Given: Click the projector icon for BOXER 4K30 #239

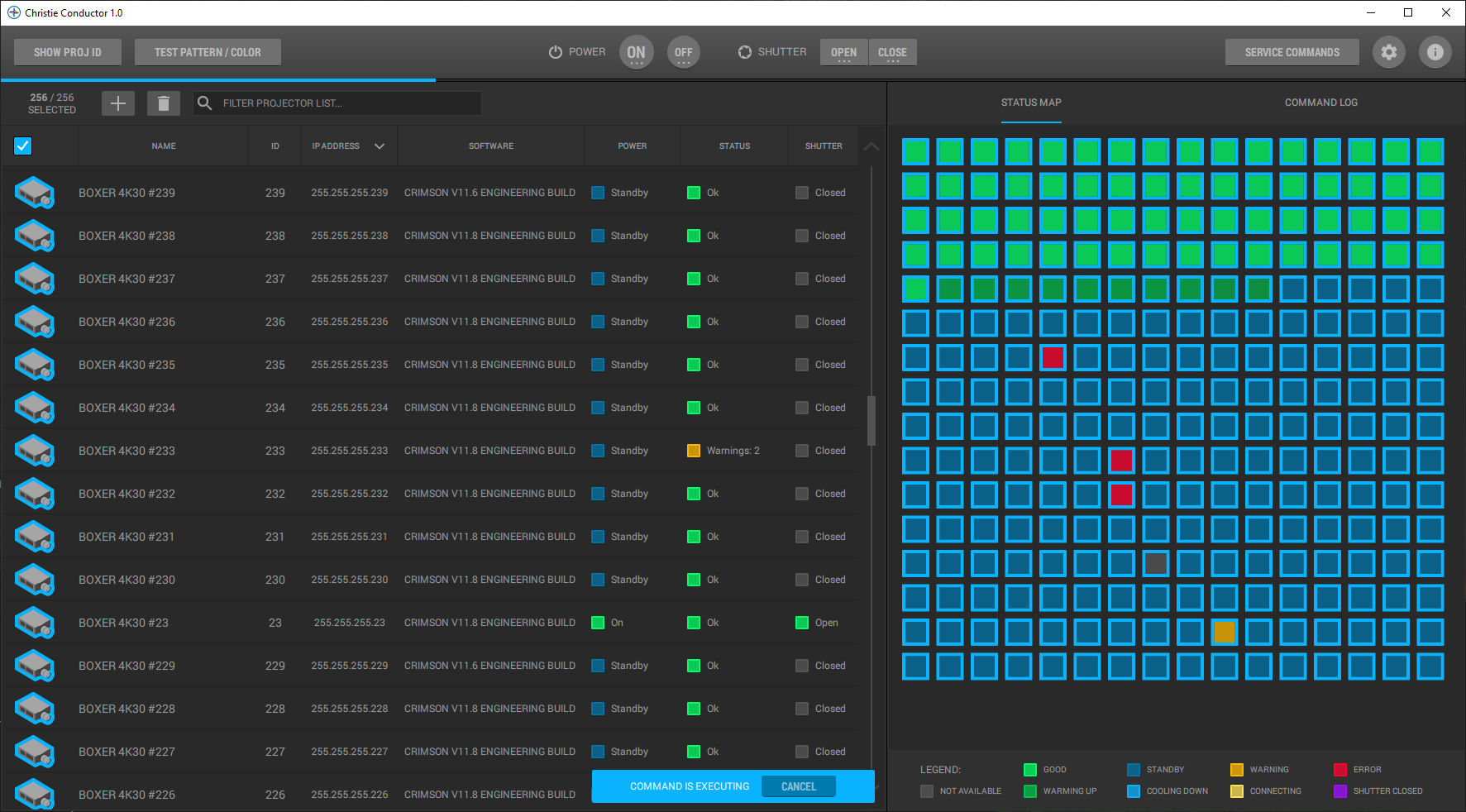Looking at the screenshot, I should point(34,192).
